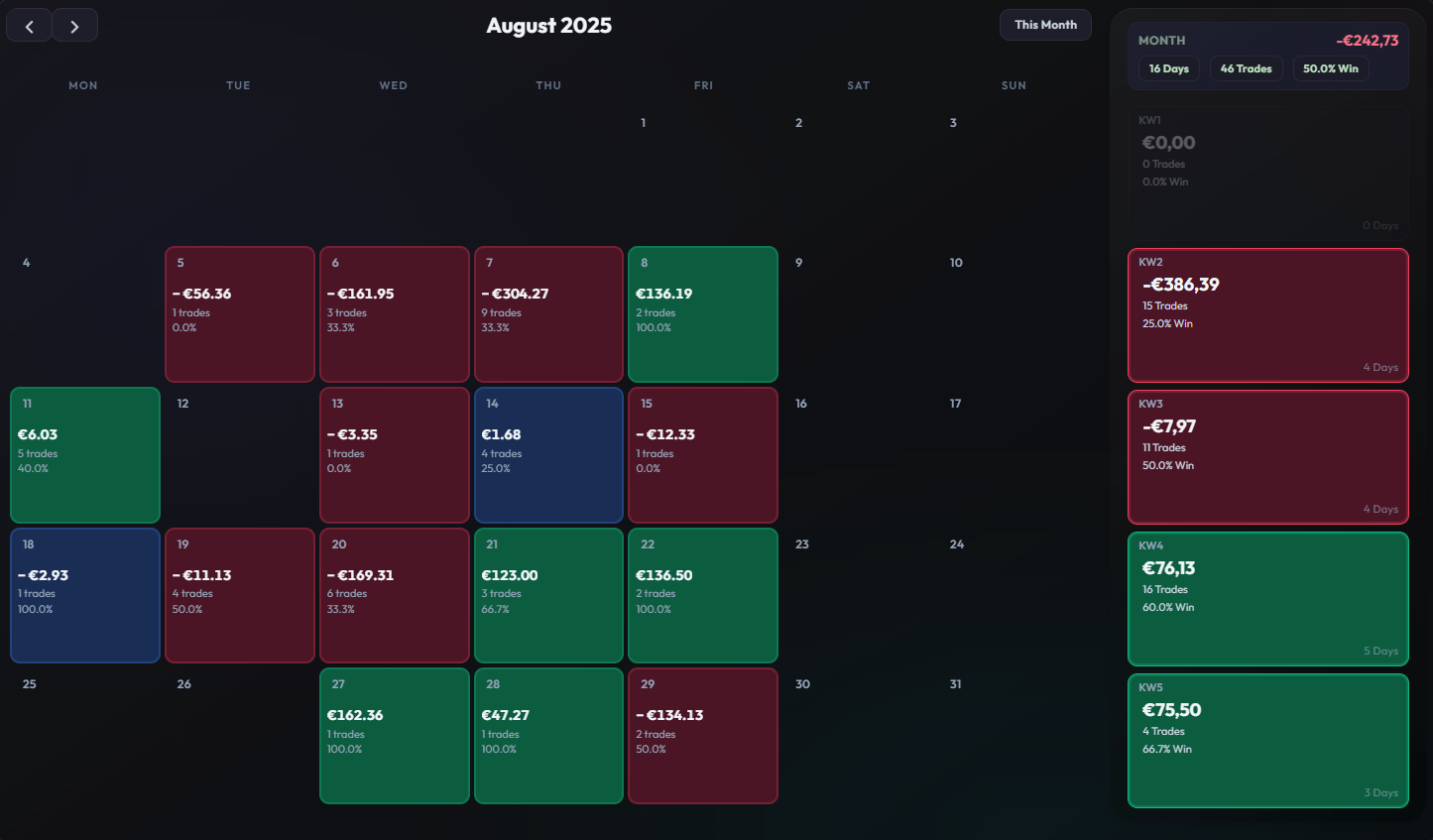Select the KW2 weekly summary card

click(1267, 314)
